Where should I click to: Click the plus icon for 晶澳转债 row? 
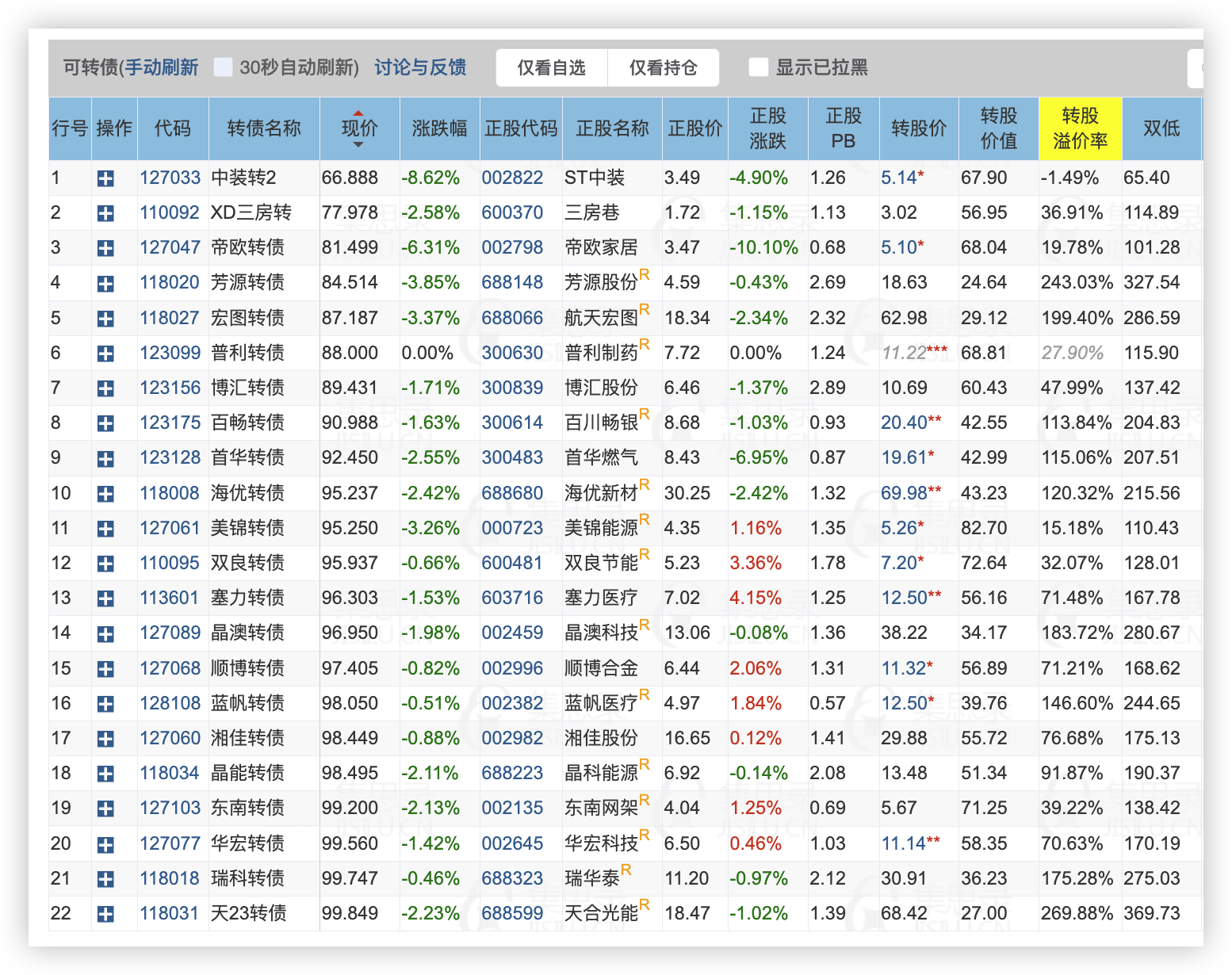coord(105,634)
